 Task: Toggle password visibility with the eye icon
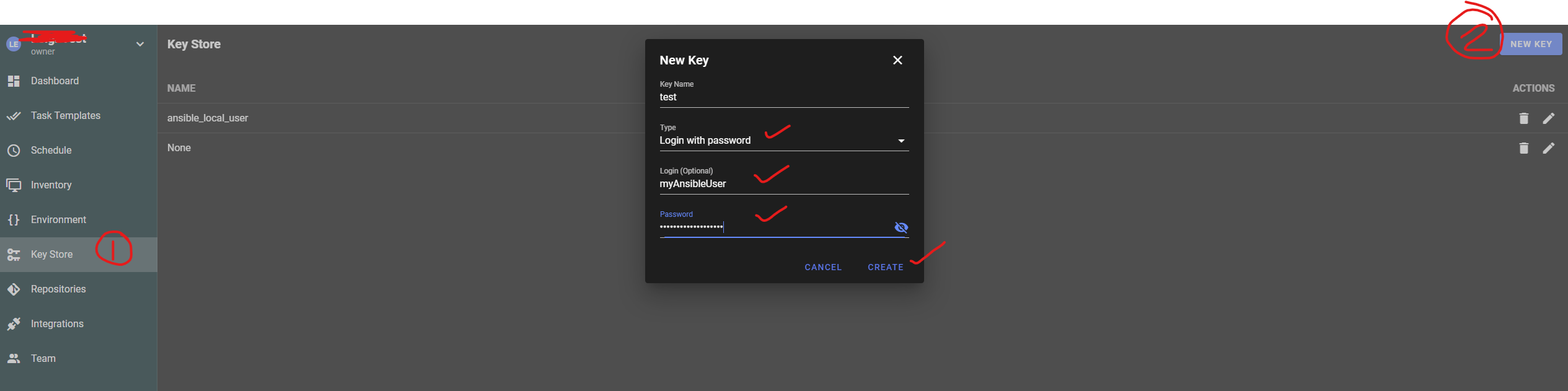tap(901, 227)
